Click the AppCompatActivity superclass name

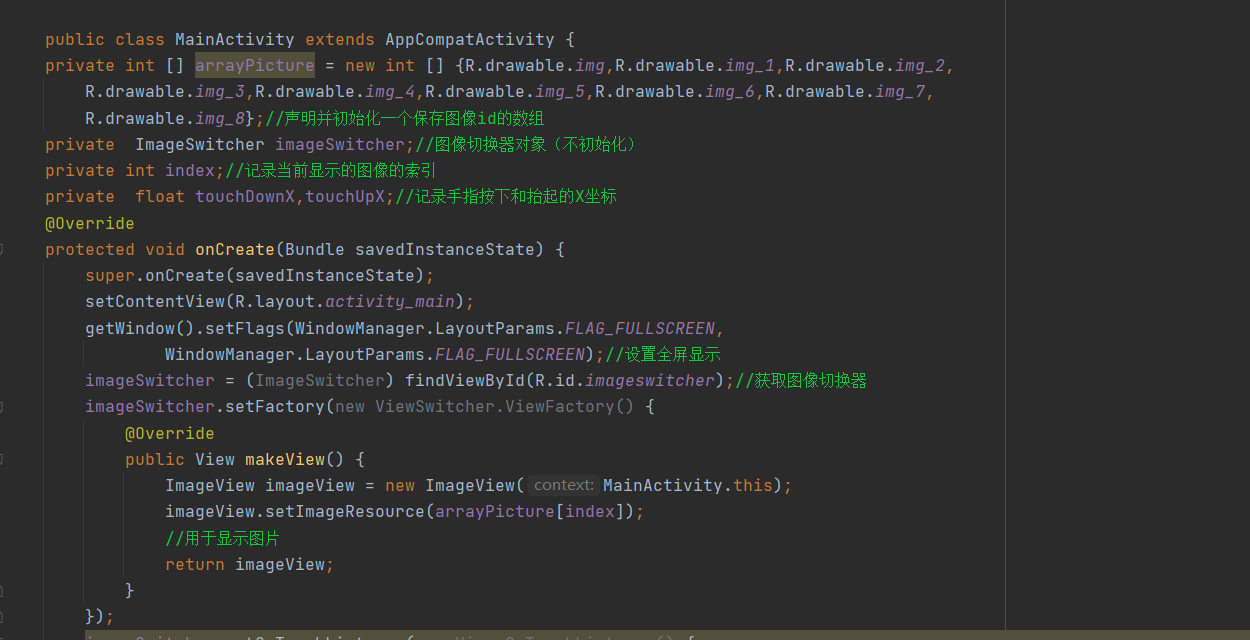[x=470, y=40]
